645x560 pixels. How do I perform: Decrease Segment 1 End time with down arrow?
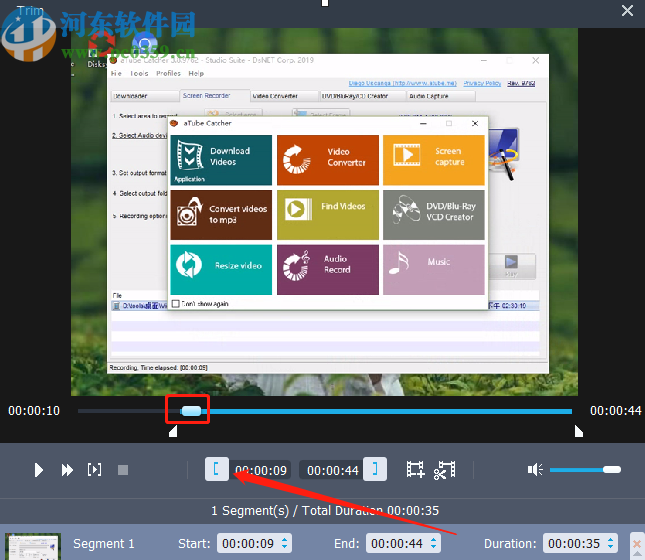pyautogui.click(x=434, y=548)
